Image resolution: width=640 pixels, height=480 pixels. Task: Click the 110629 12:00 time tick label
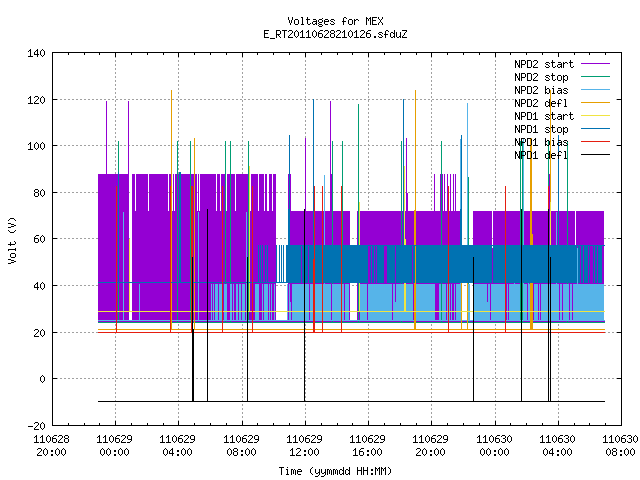coord(304,445)
